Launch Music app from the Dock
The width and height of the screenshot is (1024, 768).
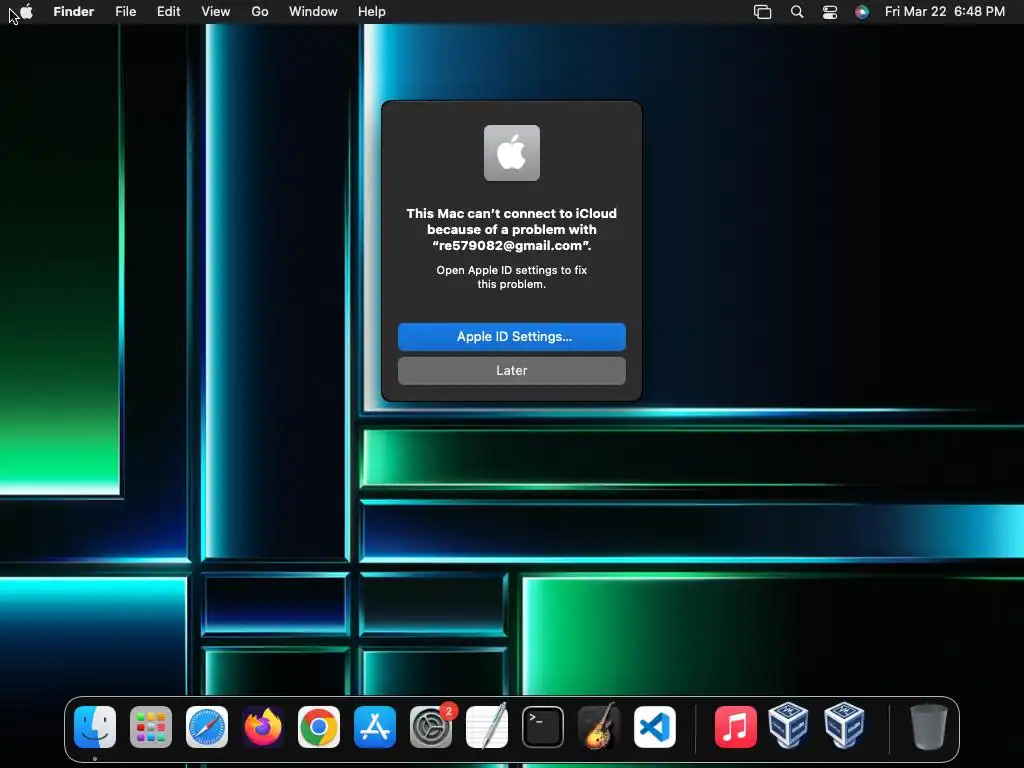(x=735, y=727)
